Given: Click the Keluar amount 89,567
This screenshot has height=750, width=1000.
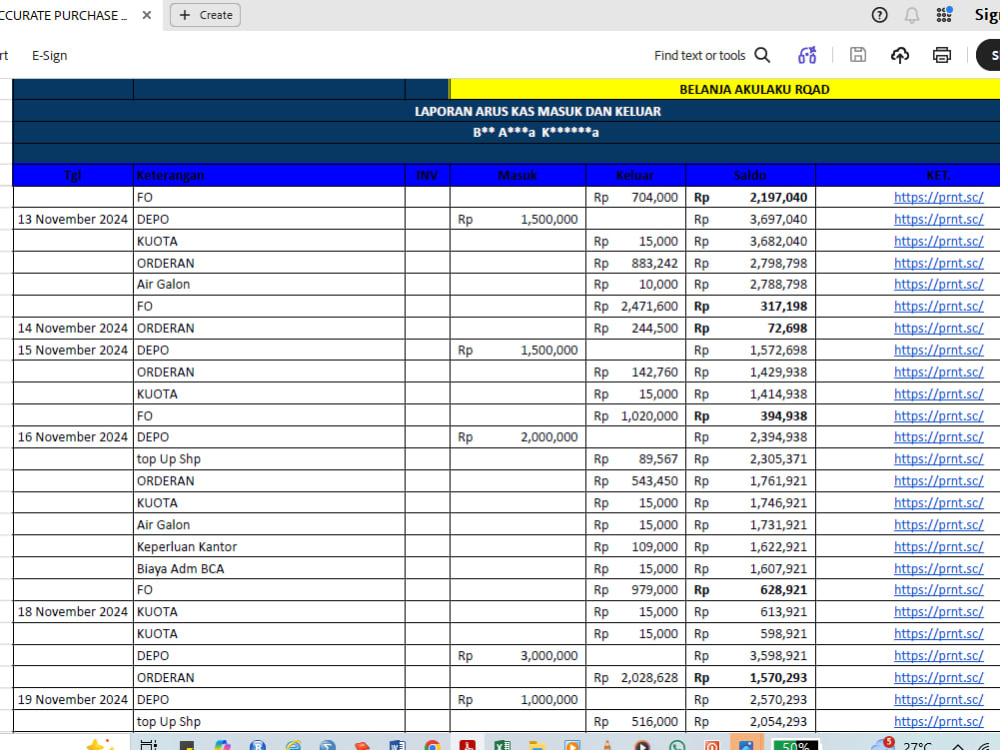Looking at the screenshot, I should point(658,459).
